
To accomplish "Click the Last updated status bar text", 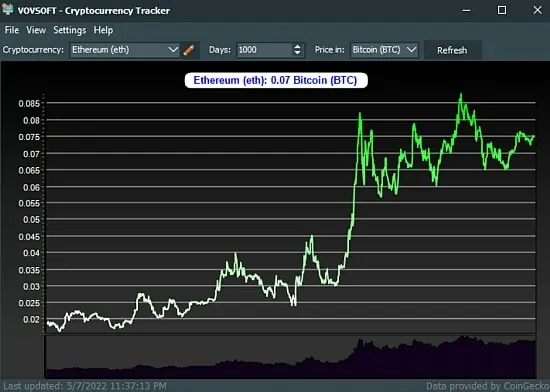I will 85,386.
